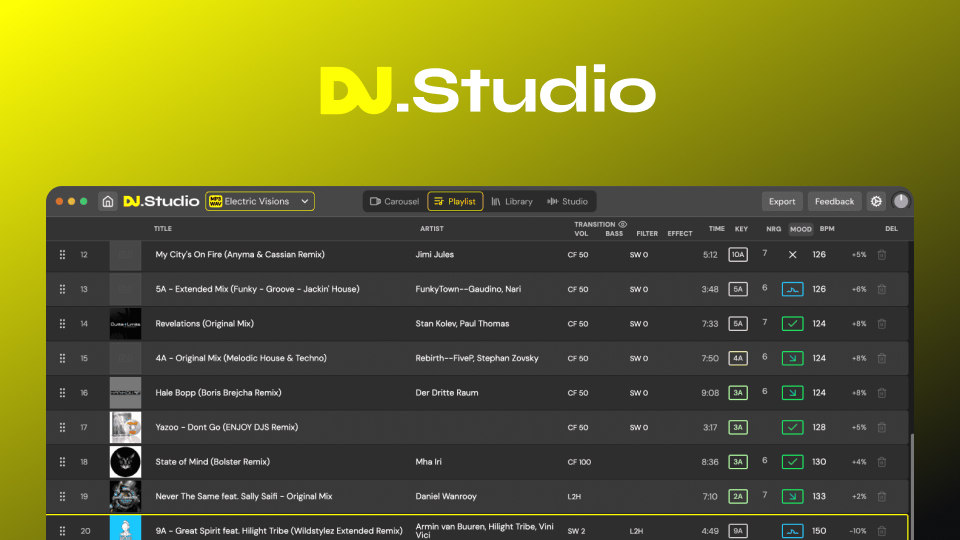Switch to the Studio tab

coord(567,201)
